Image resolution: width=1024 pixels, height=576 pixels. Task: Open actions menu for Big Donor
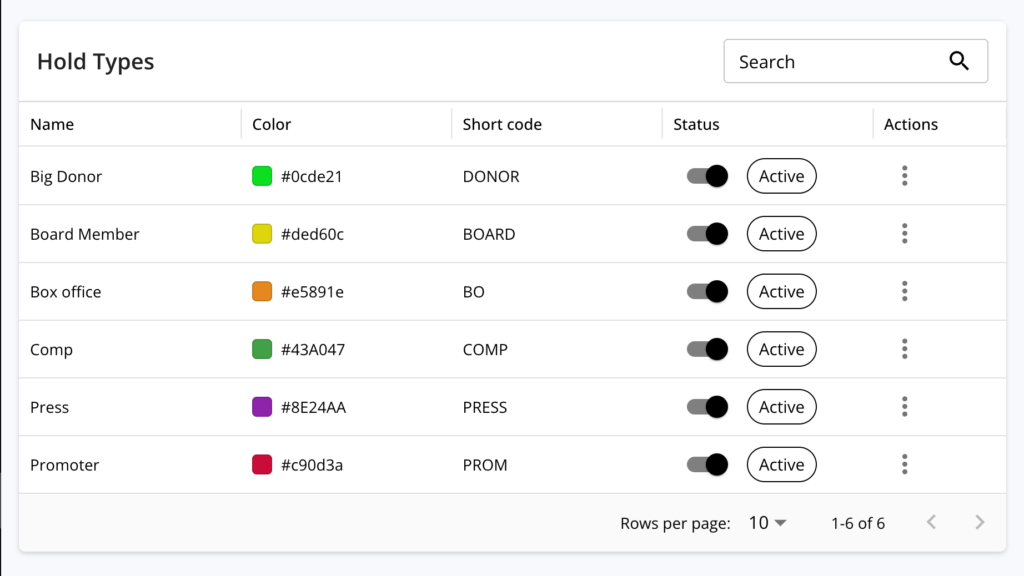pyautogui.click(x=904, y=176)
